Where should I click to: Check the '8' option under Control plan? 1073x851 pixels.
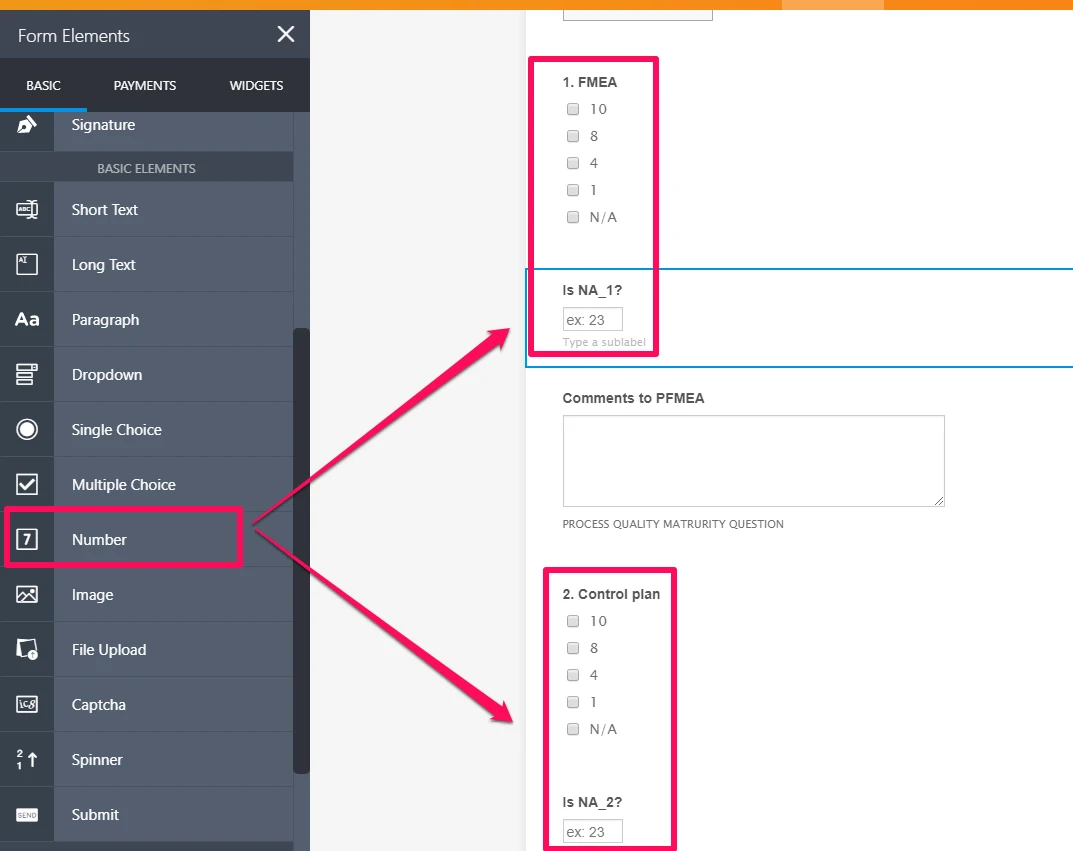tap(572, 648)
